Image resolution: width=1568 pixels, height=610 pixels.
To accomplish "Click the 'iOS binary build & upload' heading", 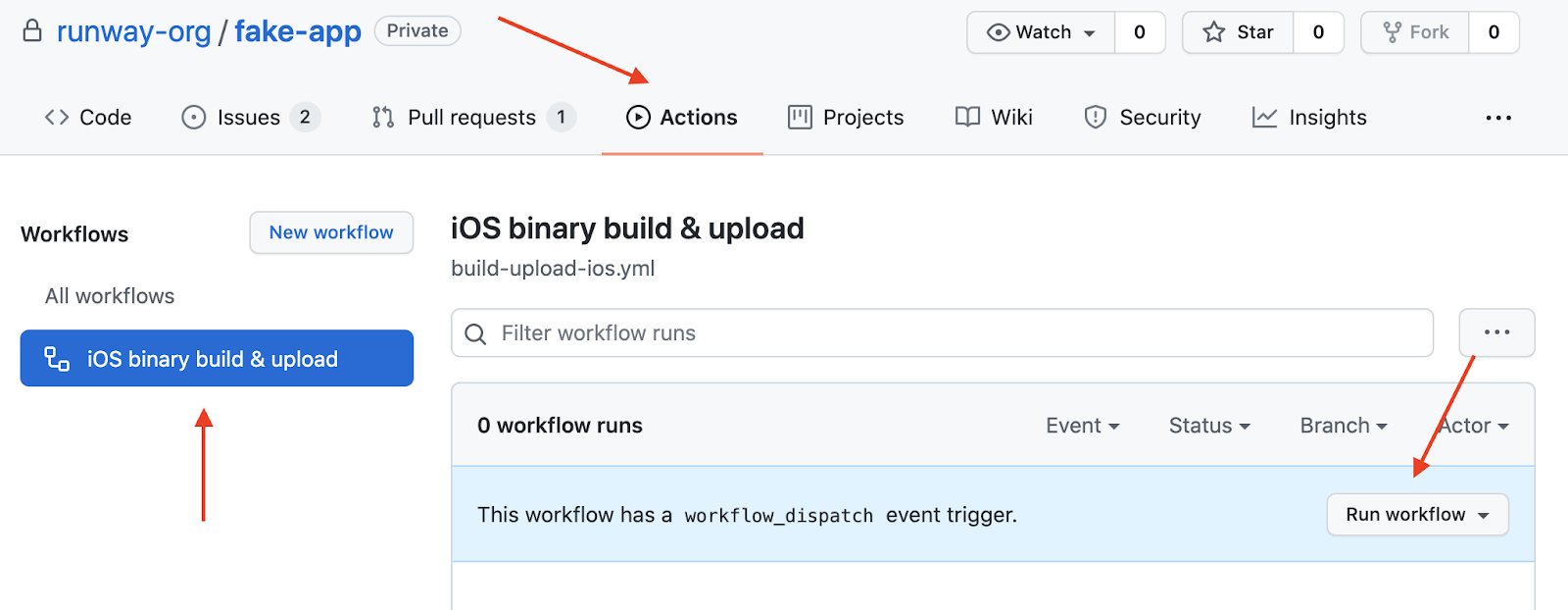I will click(627, 229).
